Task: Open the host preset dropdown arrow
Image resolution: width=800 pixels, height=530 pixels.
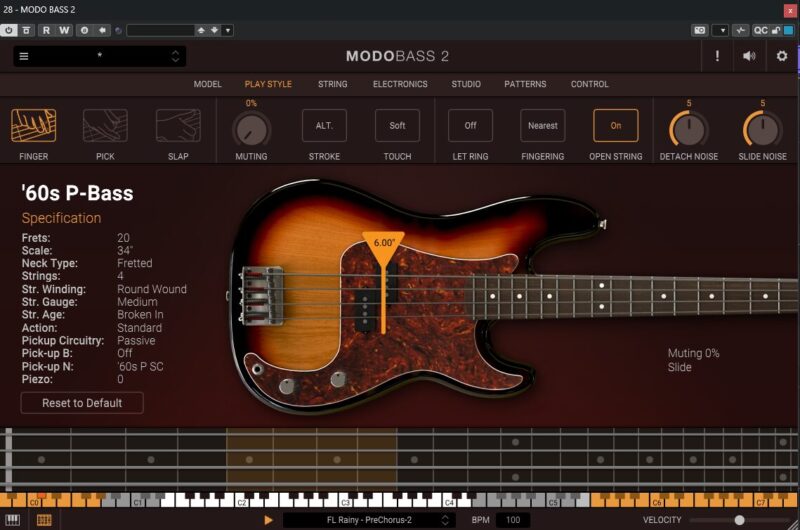Action: [228, 31]
